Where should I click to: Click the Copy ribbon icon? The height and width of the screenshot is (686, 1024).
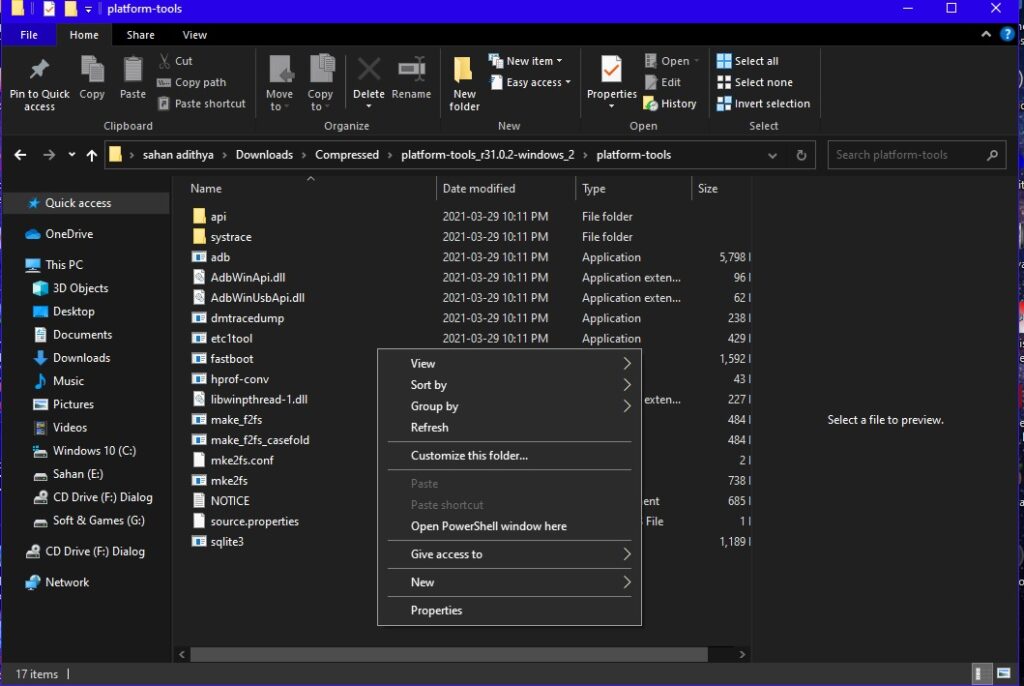[x=92, y=70]
